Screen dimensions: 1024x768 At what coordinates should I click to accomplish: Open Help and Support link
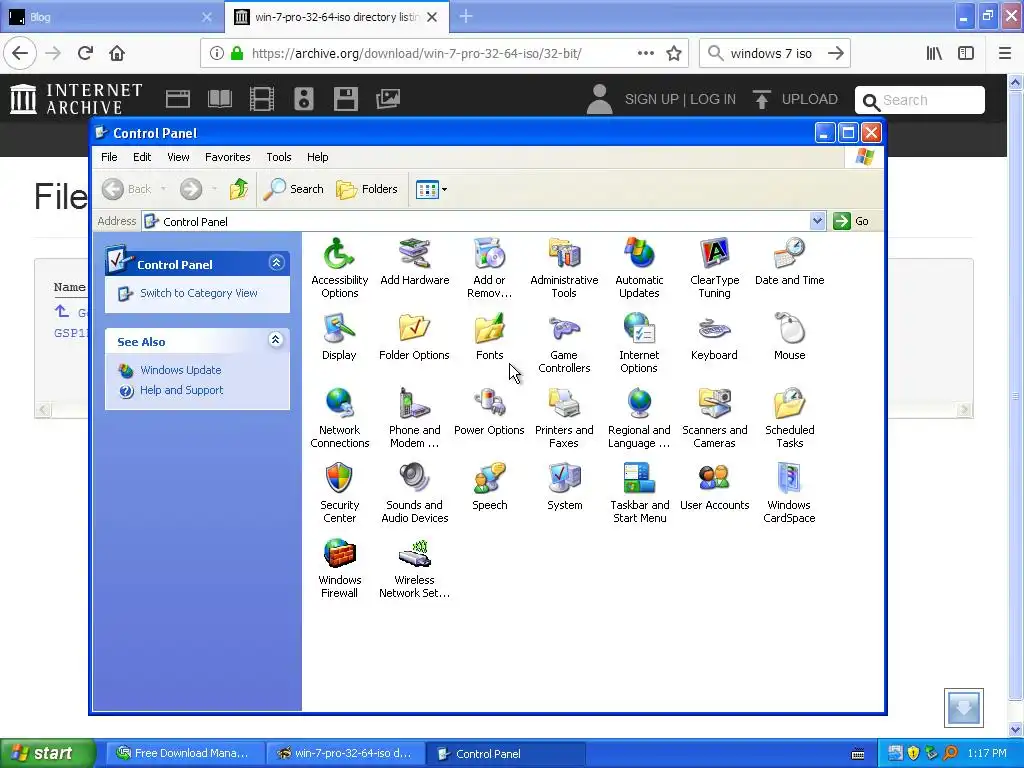click(182, 390)
